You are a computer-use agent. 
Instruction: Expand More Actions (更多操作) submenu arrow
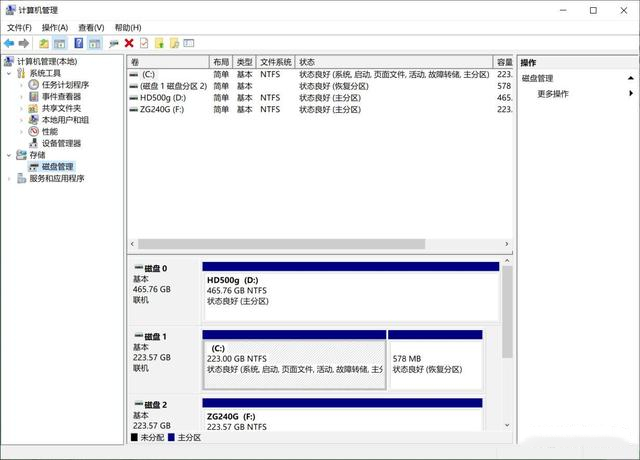pos(631,94)
